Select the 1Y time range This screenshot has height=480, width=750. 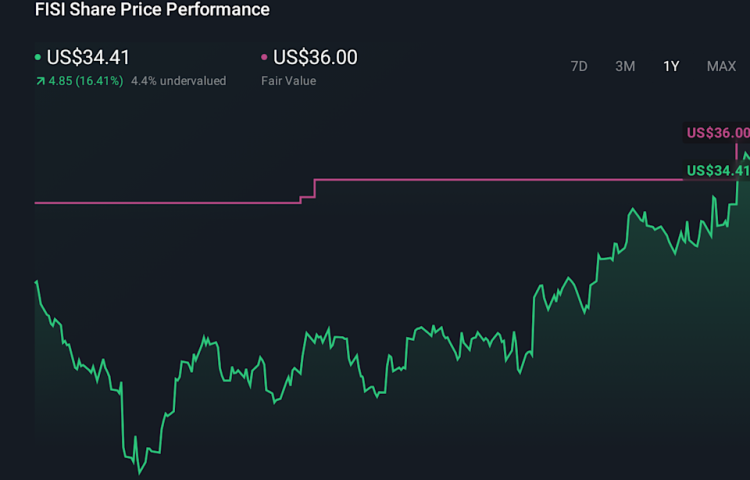tap(671, 66)
